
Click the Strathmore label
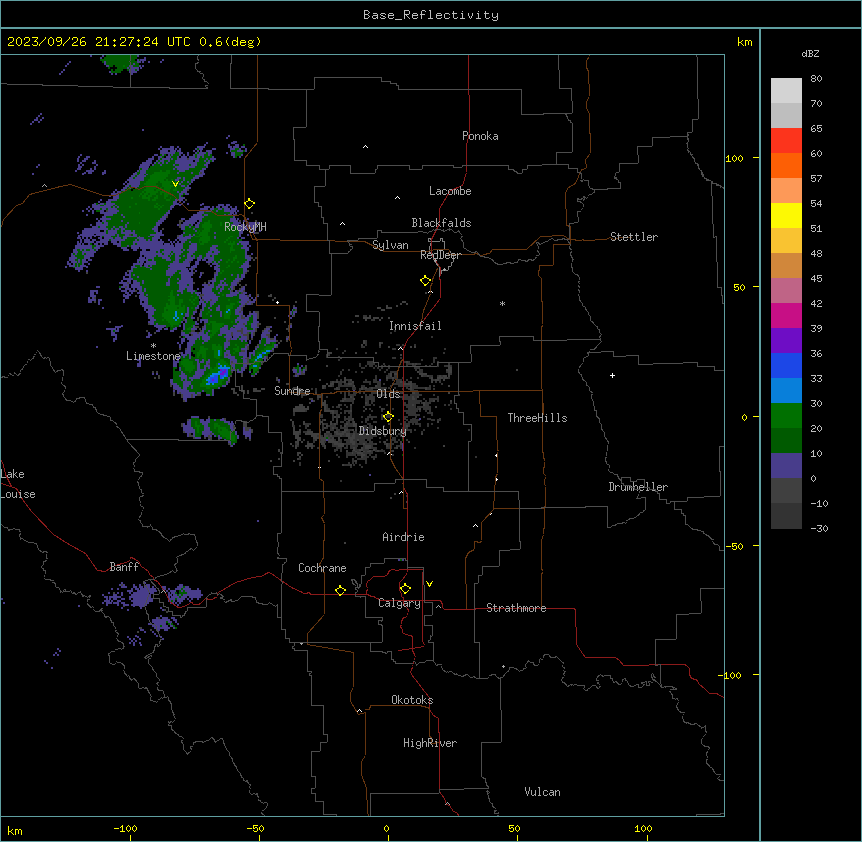516,608
